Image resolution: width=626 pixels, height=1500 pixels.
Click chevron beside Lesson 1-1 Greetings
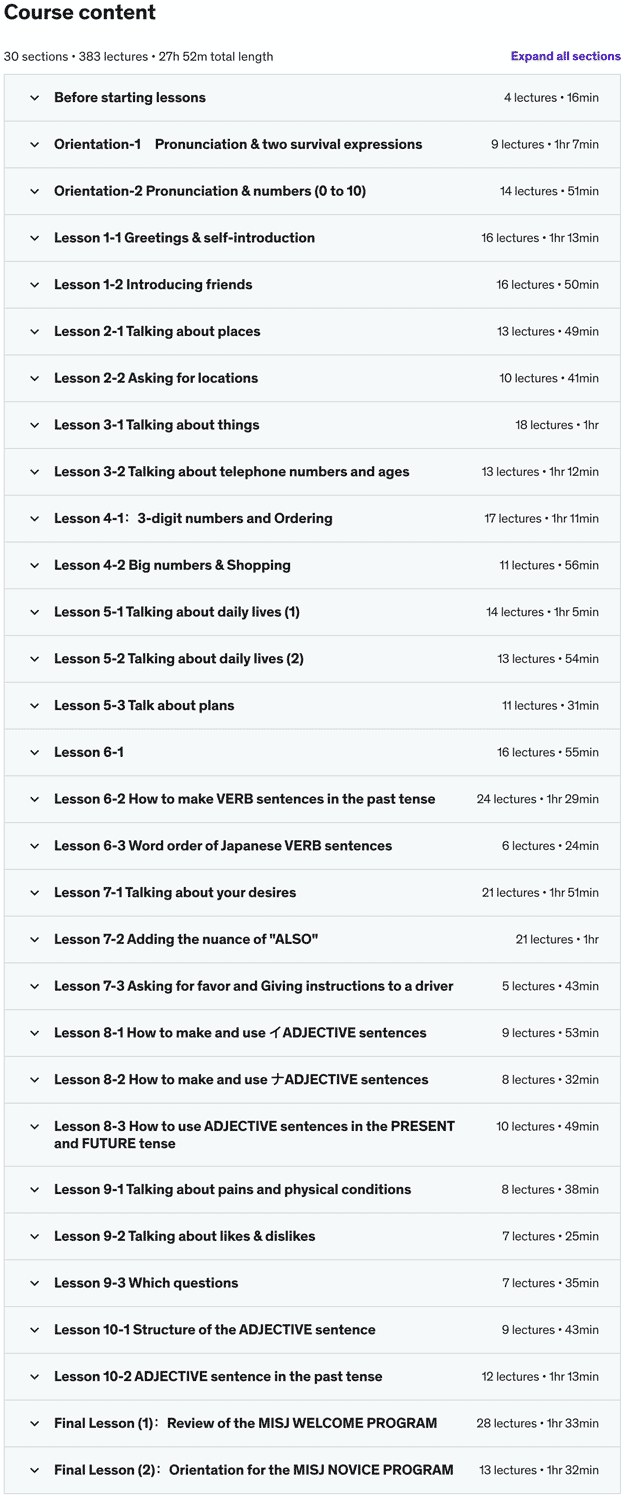pyautogui.click(x=35, y=238)
